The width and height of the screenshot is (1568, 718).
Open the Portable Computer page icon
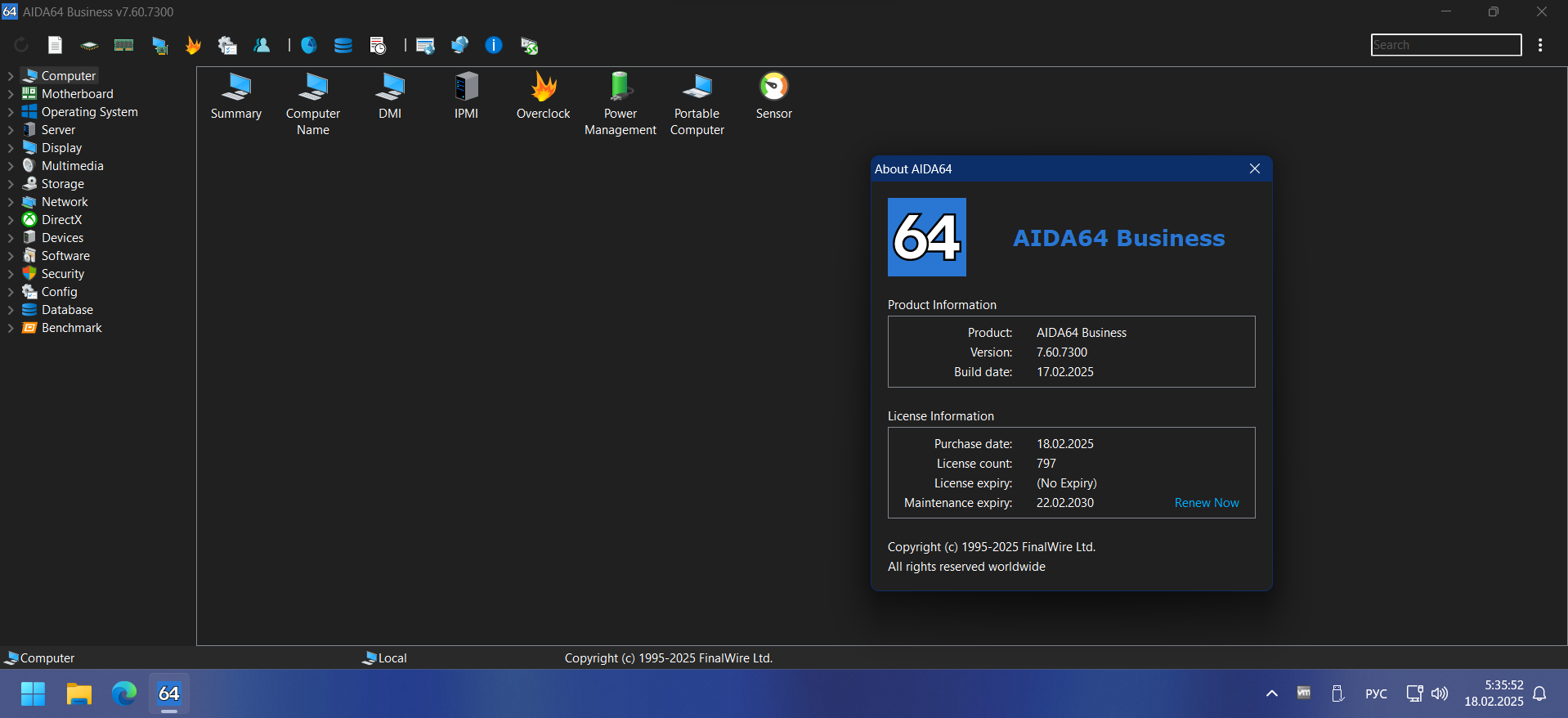(697, 104)
